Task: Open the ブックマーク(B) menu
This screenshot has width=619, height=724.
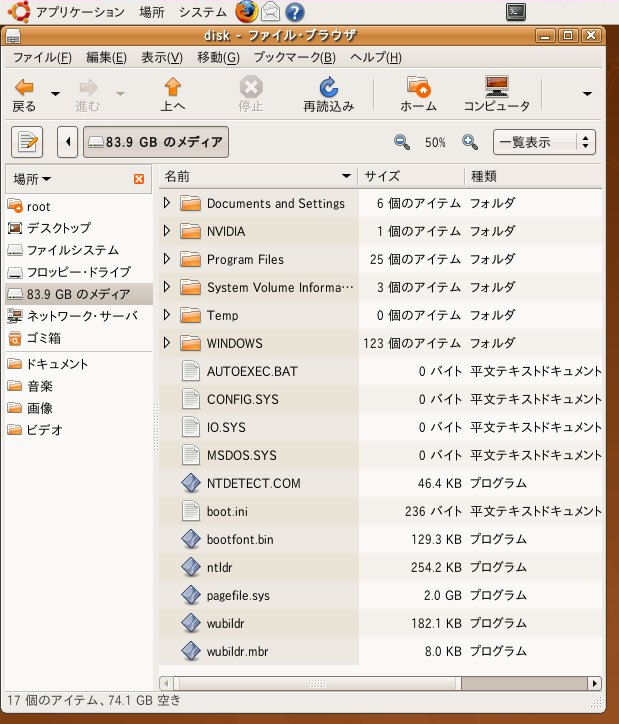Action: [x=294, y=57]
